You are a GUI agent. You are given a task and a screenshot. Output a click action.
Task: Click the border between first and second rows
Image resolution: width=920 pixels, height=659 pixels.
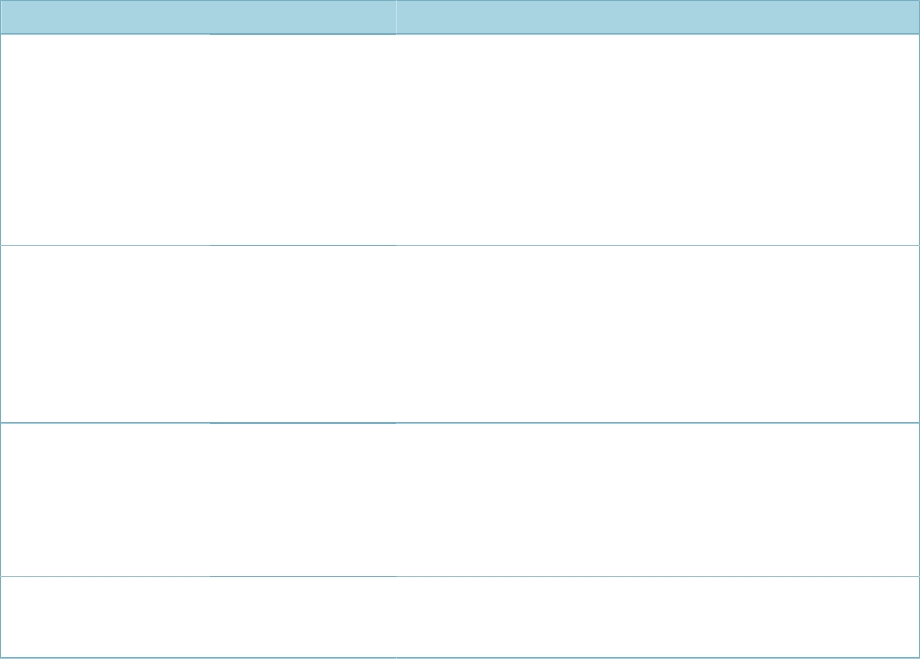pos(460,245)
